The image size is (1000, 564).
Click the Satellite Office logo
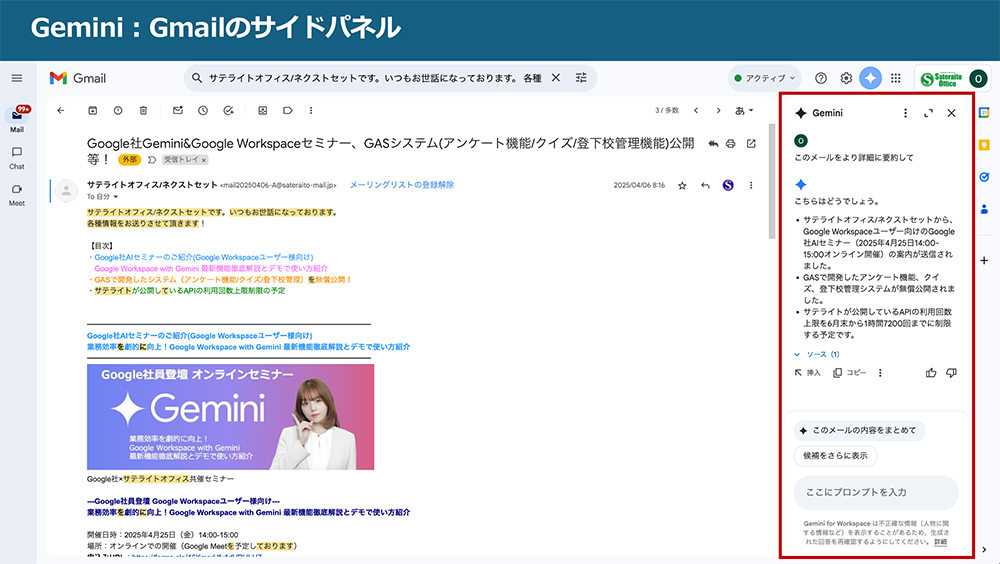point(941,78)
